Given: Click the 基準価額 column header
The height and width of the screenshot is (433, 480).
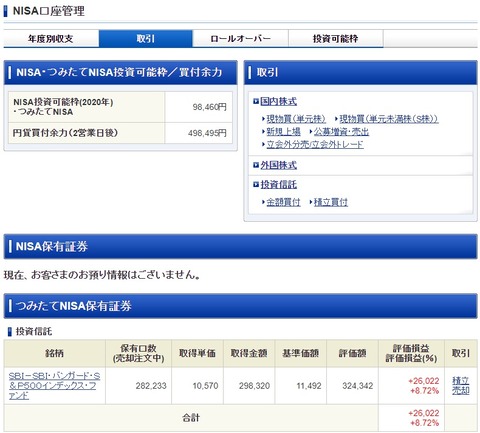Looking at the screenshot, I should 301,353.
